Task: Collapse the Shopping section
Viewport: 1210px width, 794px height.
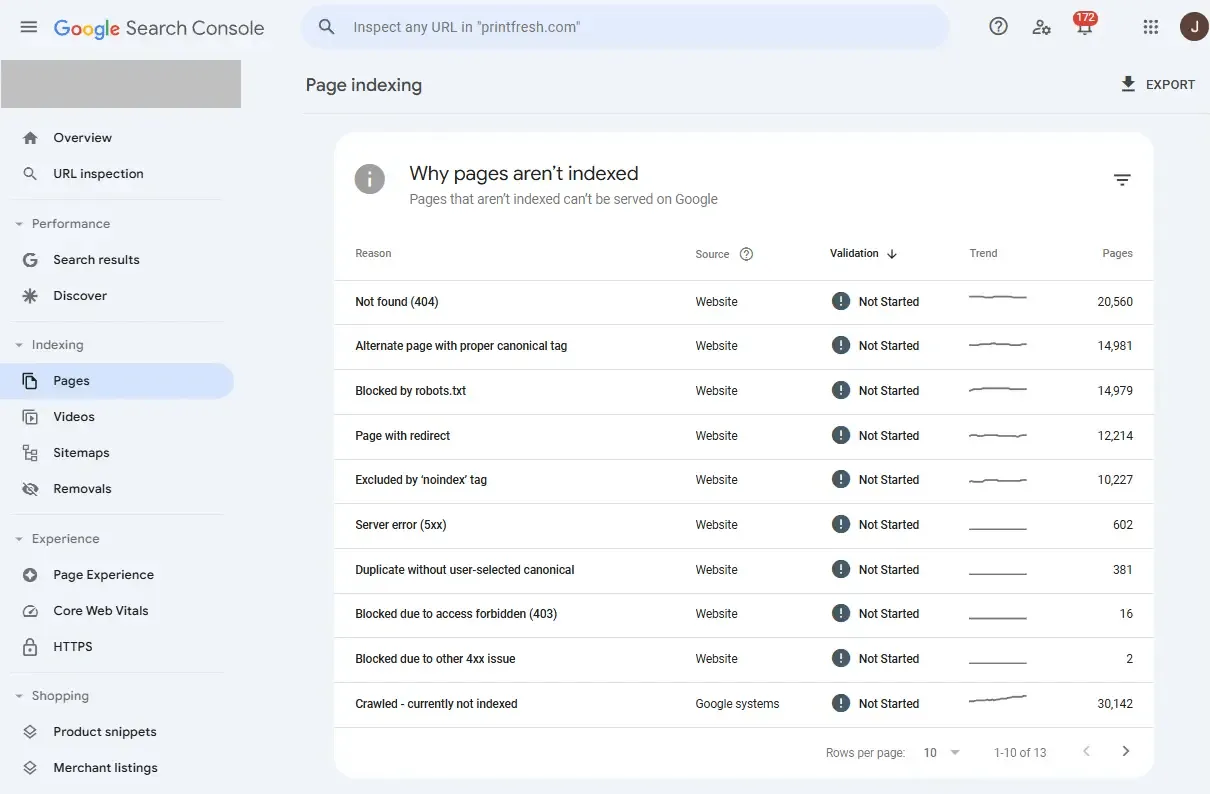Action: pos(19,696)
